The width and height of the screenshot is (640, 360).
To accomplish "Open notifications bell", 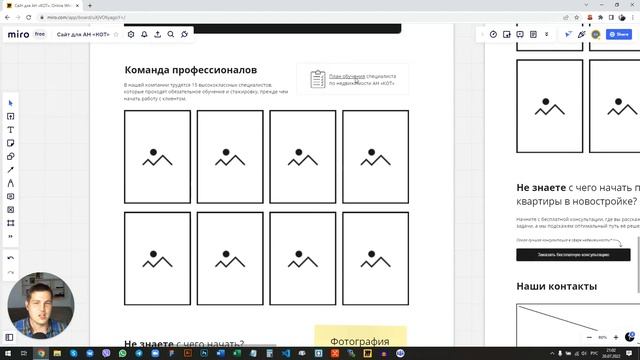I will click(x=144, y=35).
